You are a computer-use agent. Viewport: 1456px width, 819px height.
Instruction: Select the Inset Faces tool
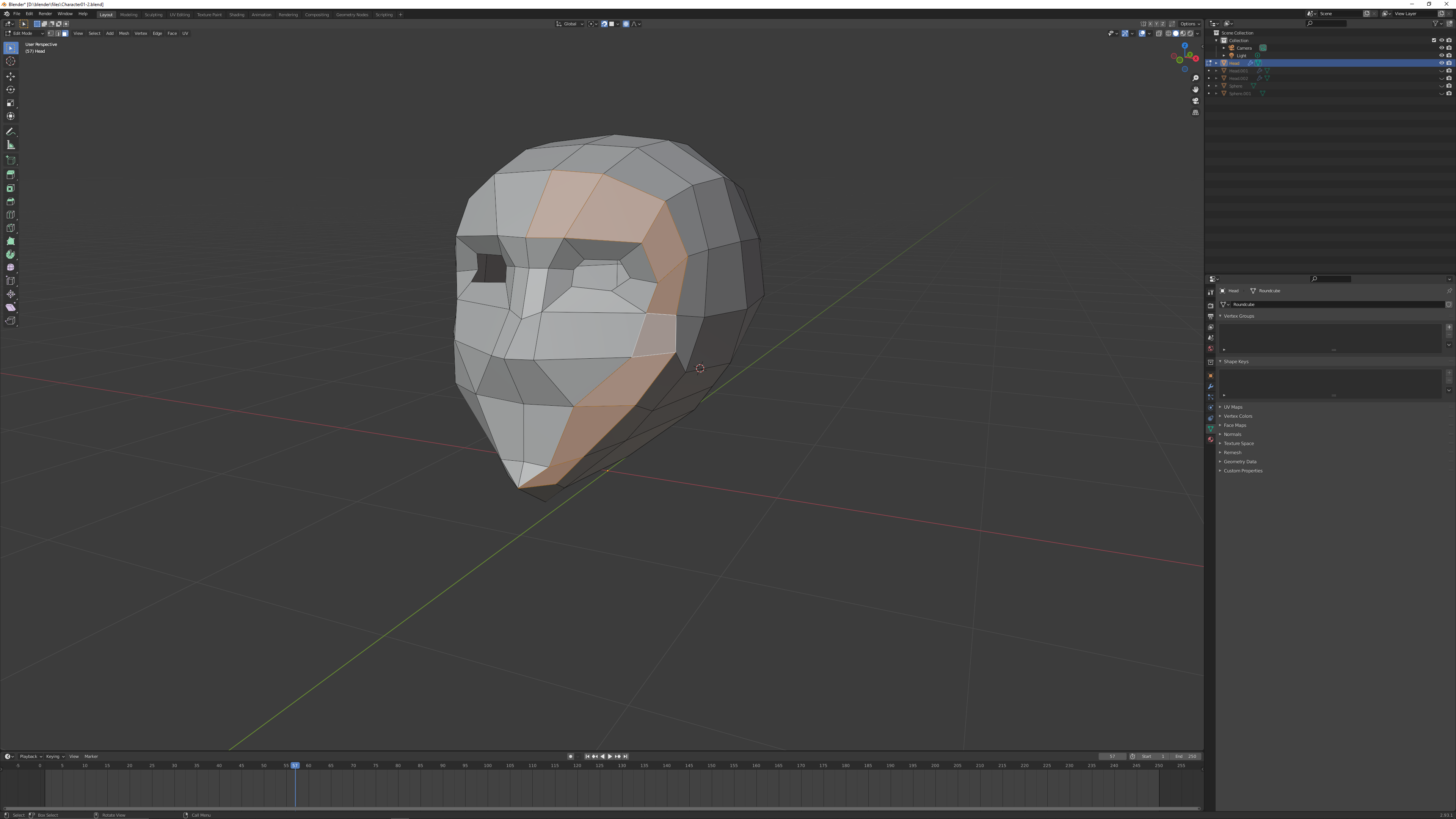tap(11, 188)
